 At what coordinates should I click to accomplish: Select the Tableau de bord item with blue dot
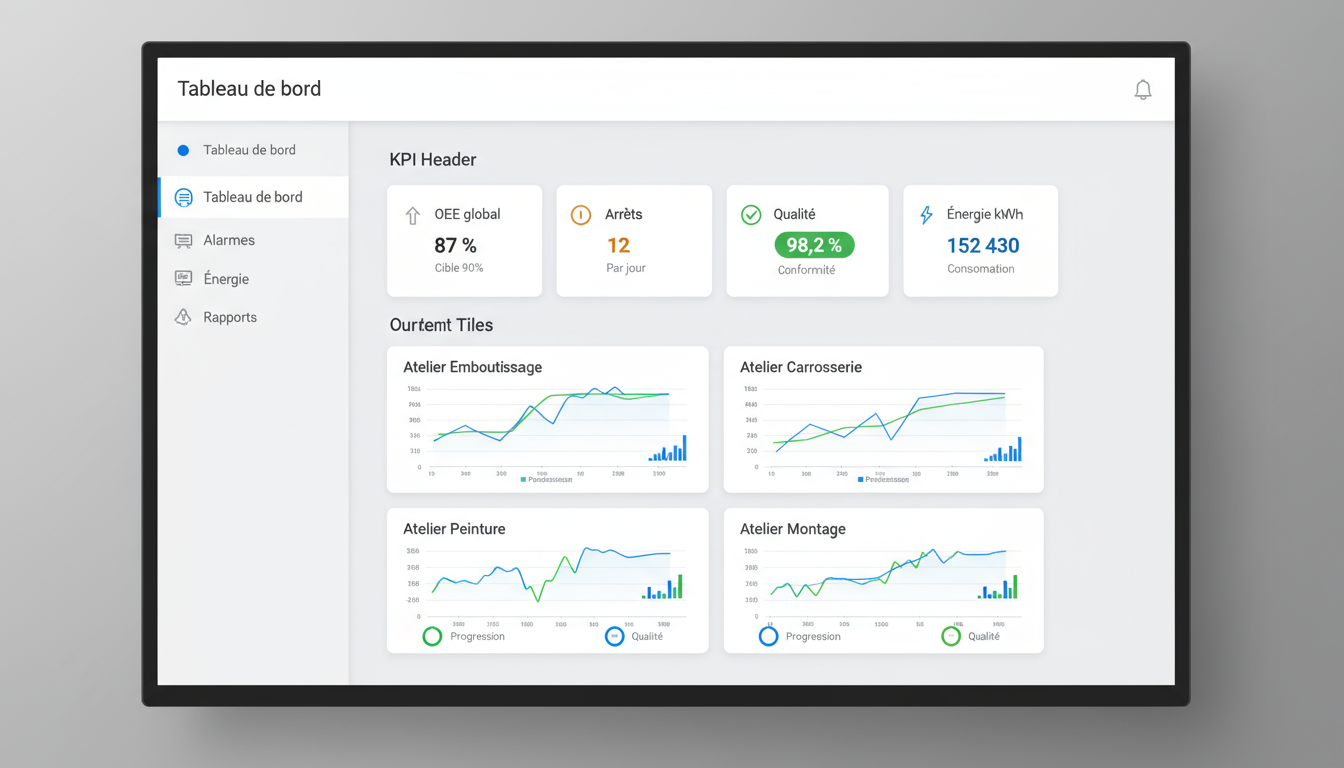(249, 150)
